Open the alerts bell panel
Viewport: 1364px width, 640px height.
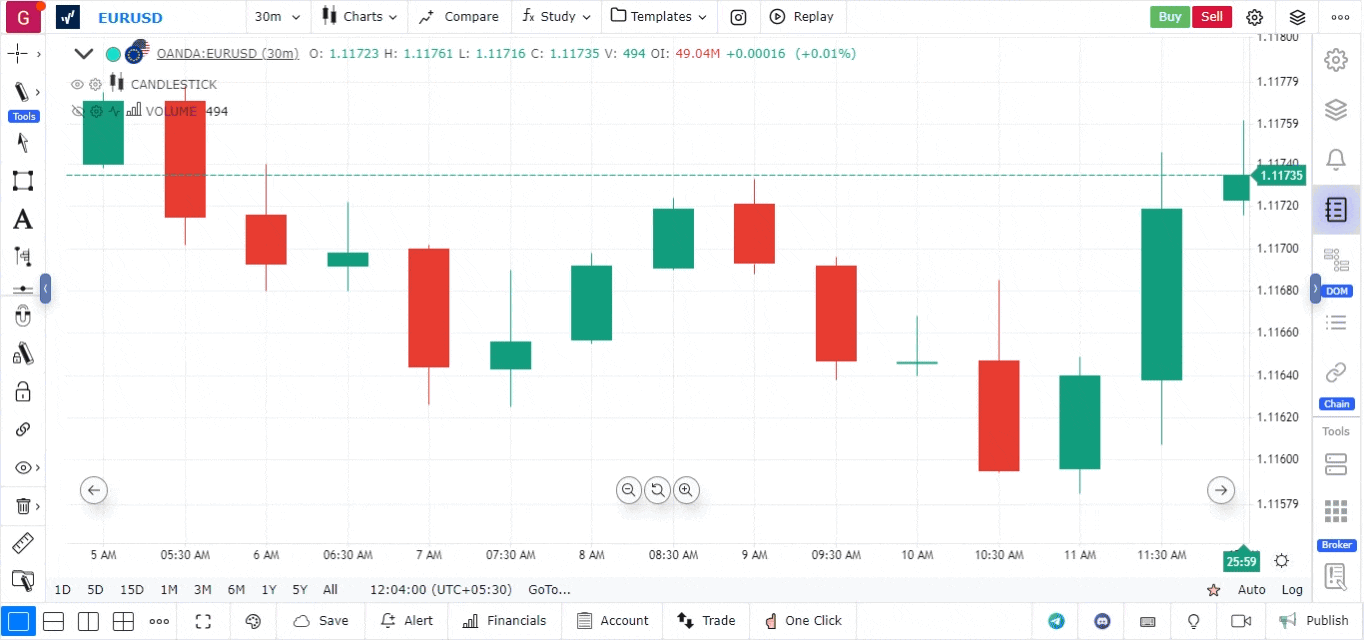pyautogui.click(x=1335, y=159)
